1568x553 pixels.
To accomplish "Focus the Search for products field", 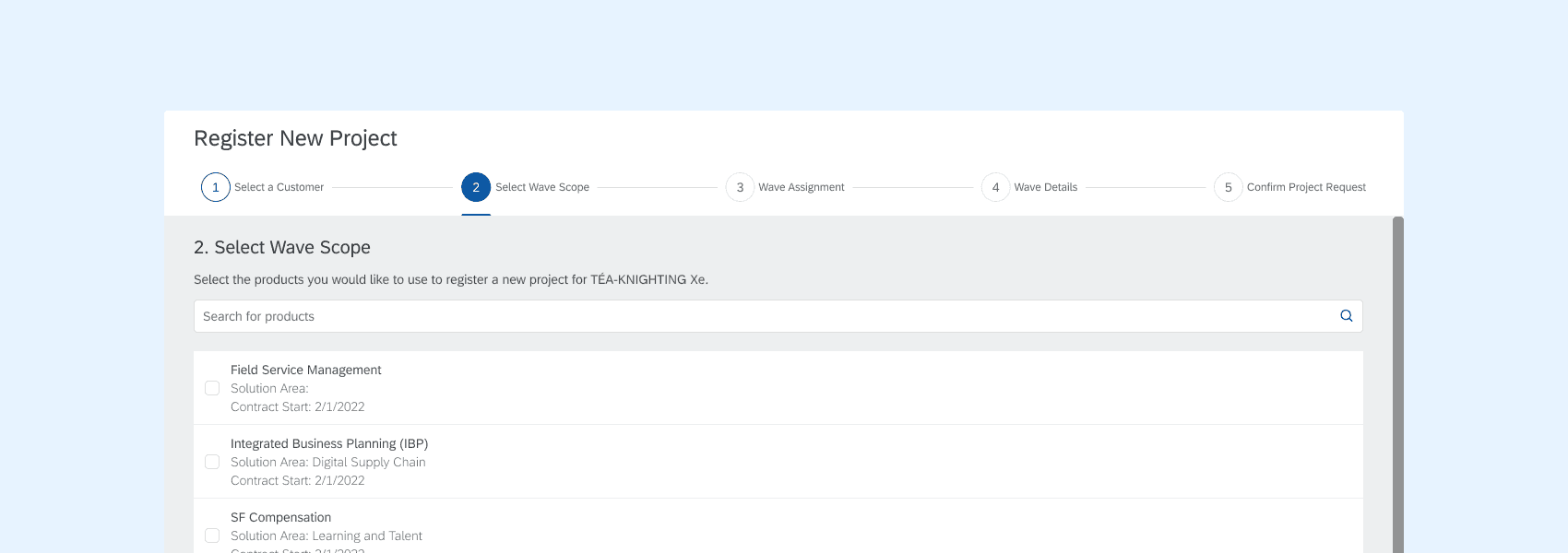I will [x=778, y=316].
